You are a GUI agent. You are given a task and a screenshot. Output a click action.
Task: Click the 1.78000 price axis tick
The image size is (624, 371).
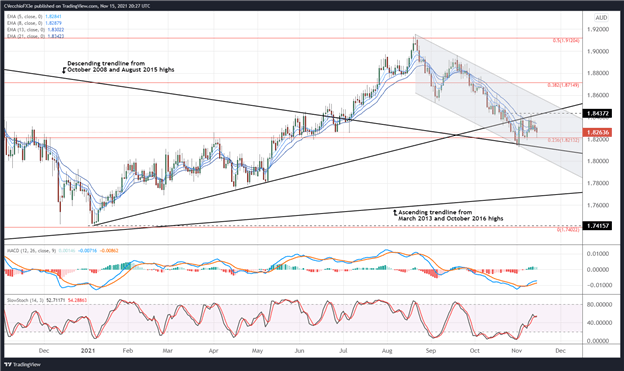pos(597,183)
